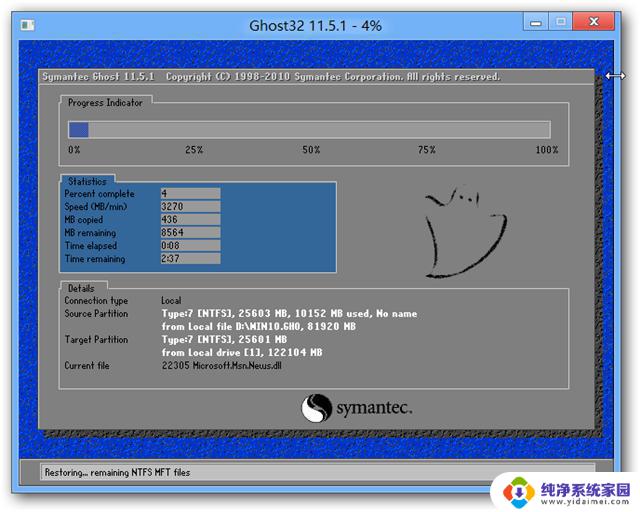640x512 pixels.
Task: Click the Percent complete label
Action: coord(99,194)
